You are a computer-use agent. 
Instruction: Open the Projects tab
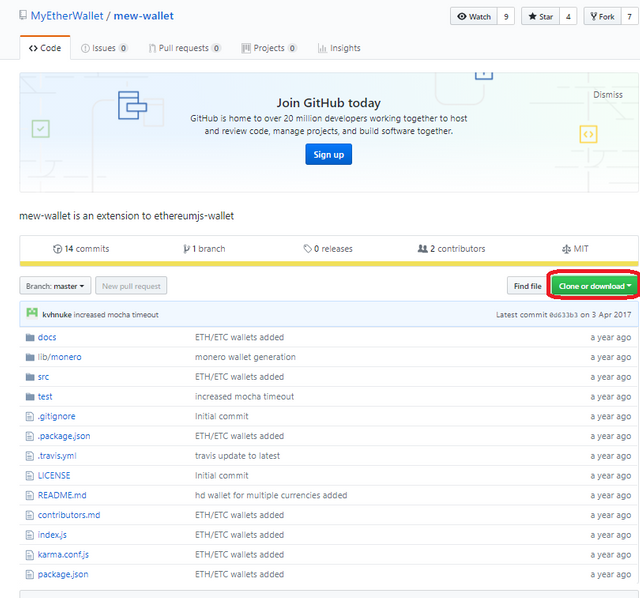[x=269, y=48]
